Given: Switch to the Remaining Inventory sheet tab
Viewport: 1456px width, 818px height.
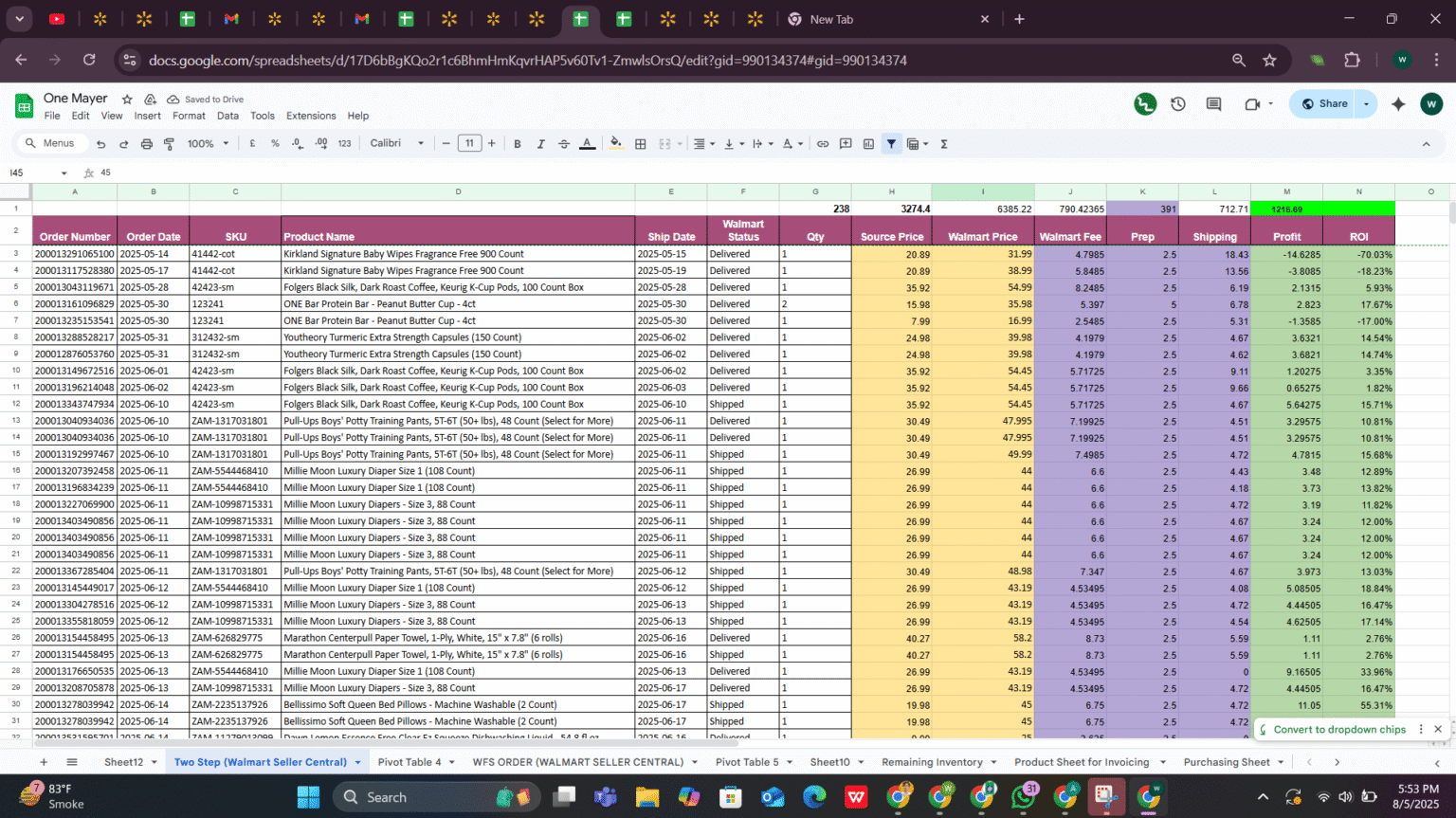Looking at the screenshot, I should pos(931,762).
